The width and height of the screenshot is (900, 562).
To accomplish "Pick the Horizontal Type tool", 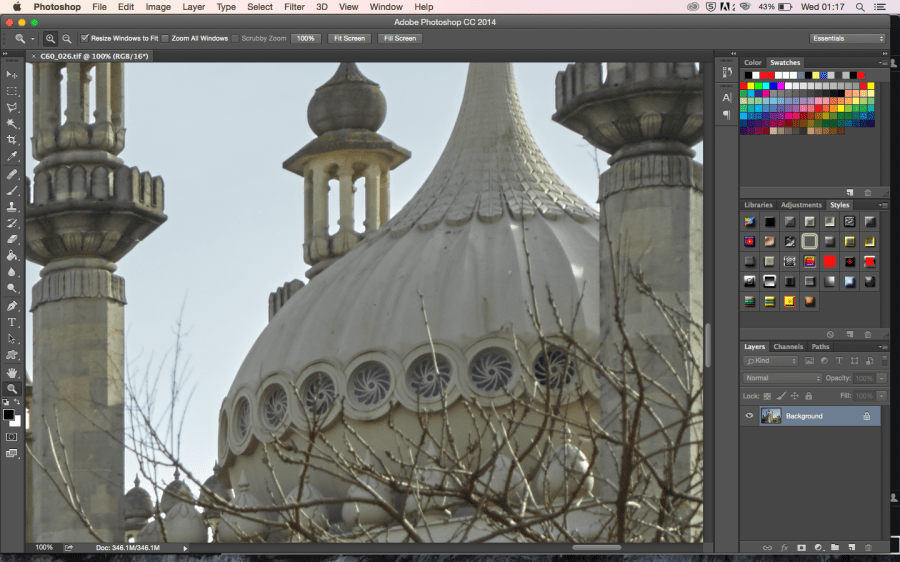I will 12,322.
